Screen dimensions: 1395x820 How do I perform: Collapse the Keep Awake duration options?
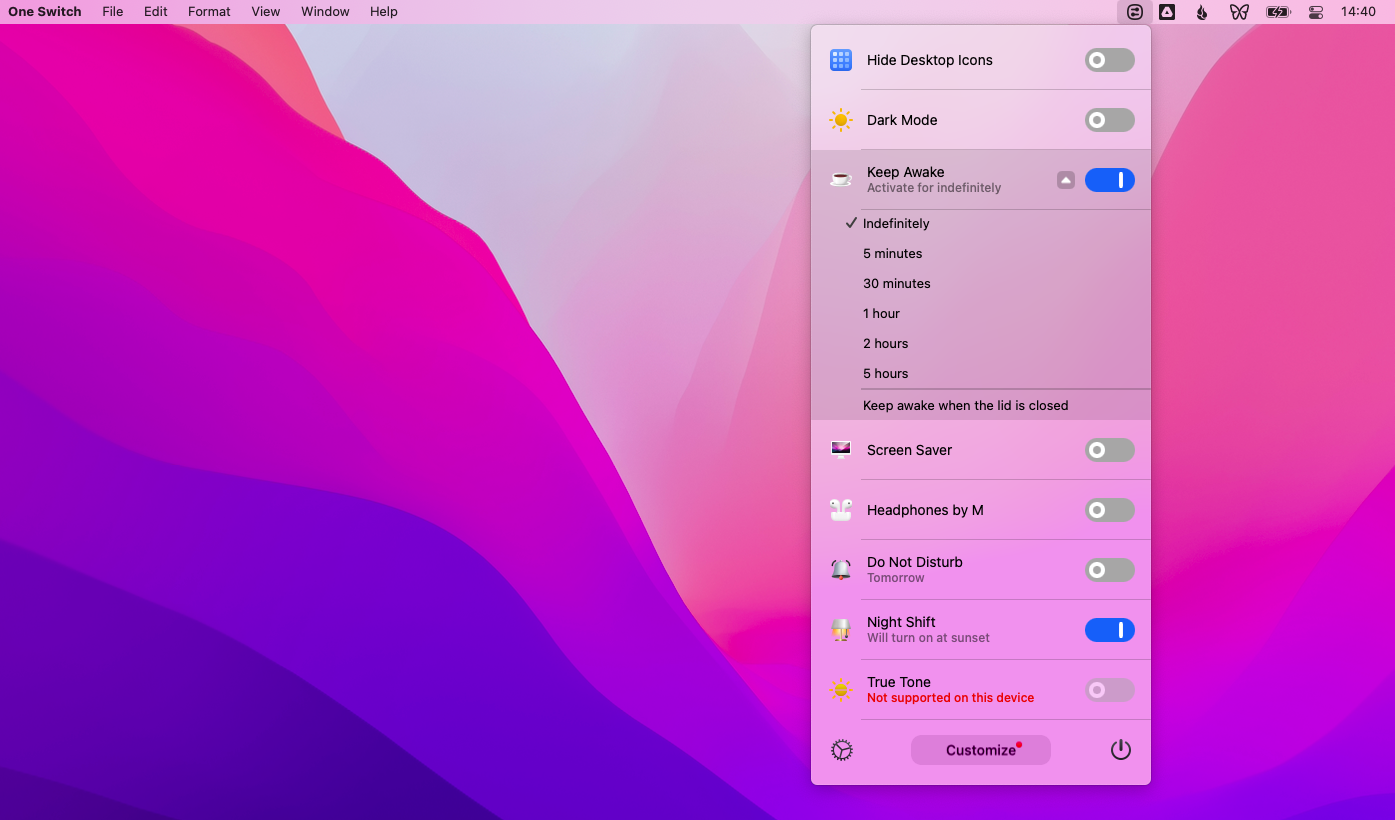pos(1066,180)
